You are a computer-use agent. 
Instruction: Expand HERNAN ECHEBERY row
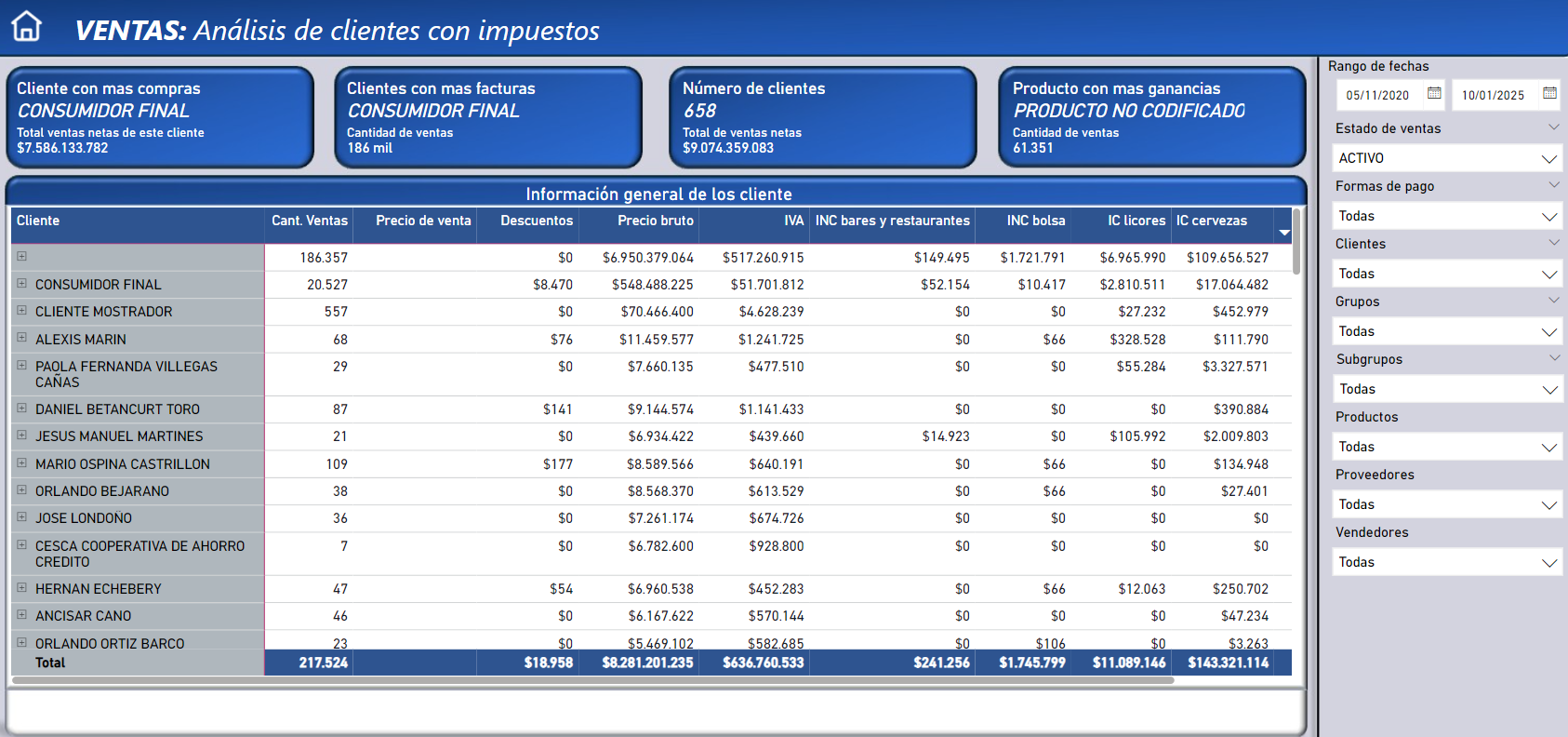tap(21, 587)
